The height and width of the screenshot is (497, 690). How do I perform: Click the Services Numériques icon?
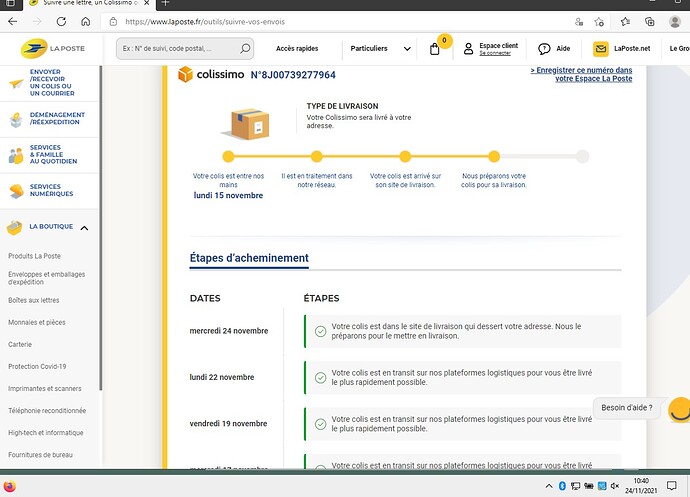[x=16, y=191]
